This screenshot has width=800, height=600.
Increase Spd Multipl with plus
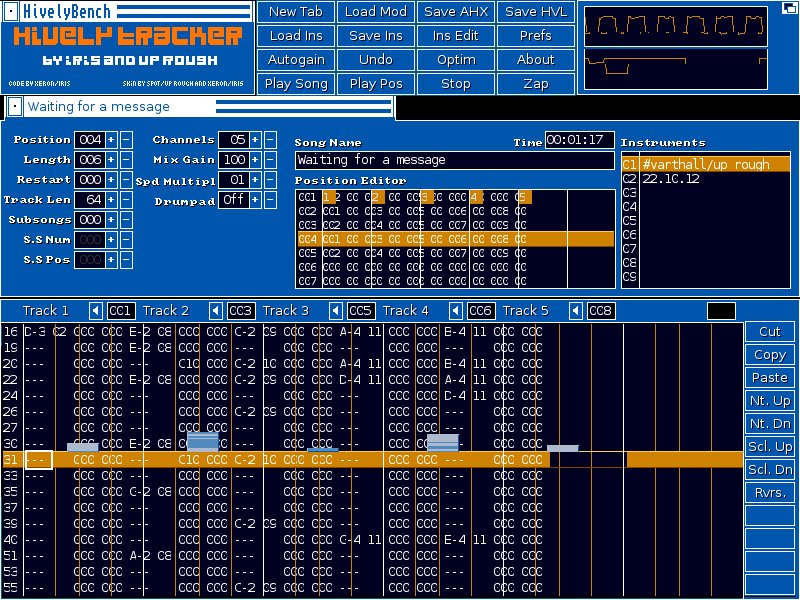(x=255, y=180)
